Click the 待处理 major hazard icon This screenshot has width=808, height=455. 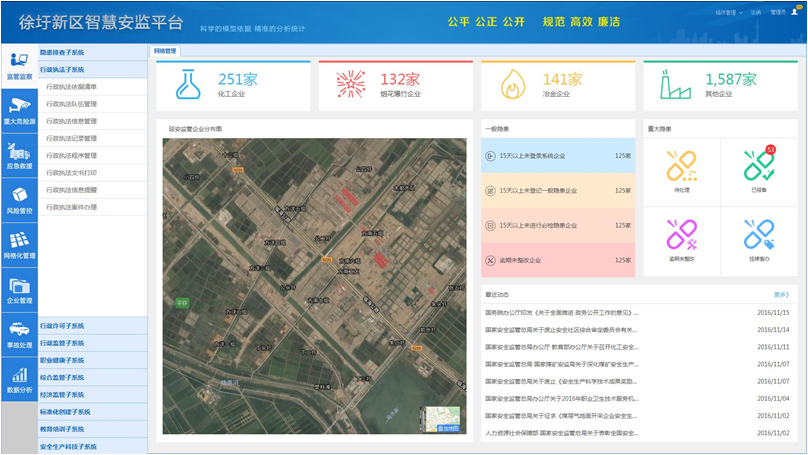(x=681, y=168)
